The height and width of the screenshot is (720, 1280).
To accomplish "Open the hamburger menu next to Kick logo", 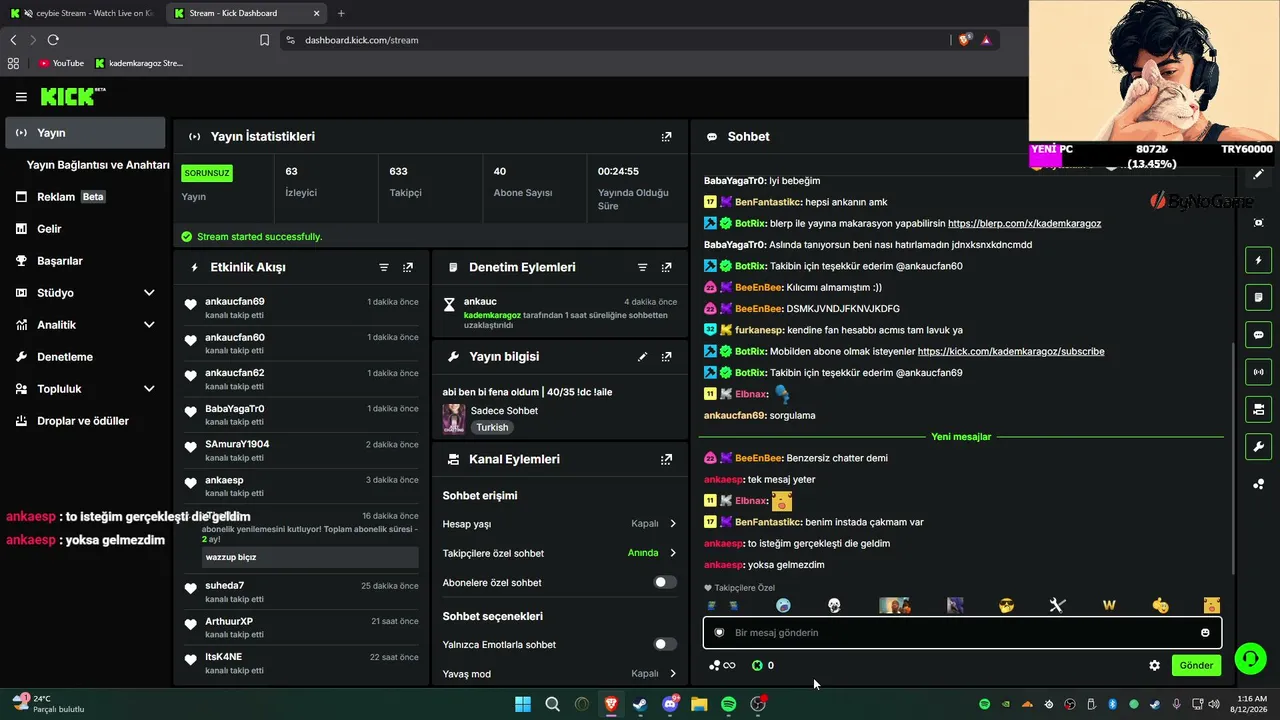I will point(21,97).
